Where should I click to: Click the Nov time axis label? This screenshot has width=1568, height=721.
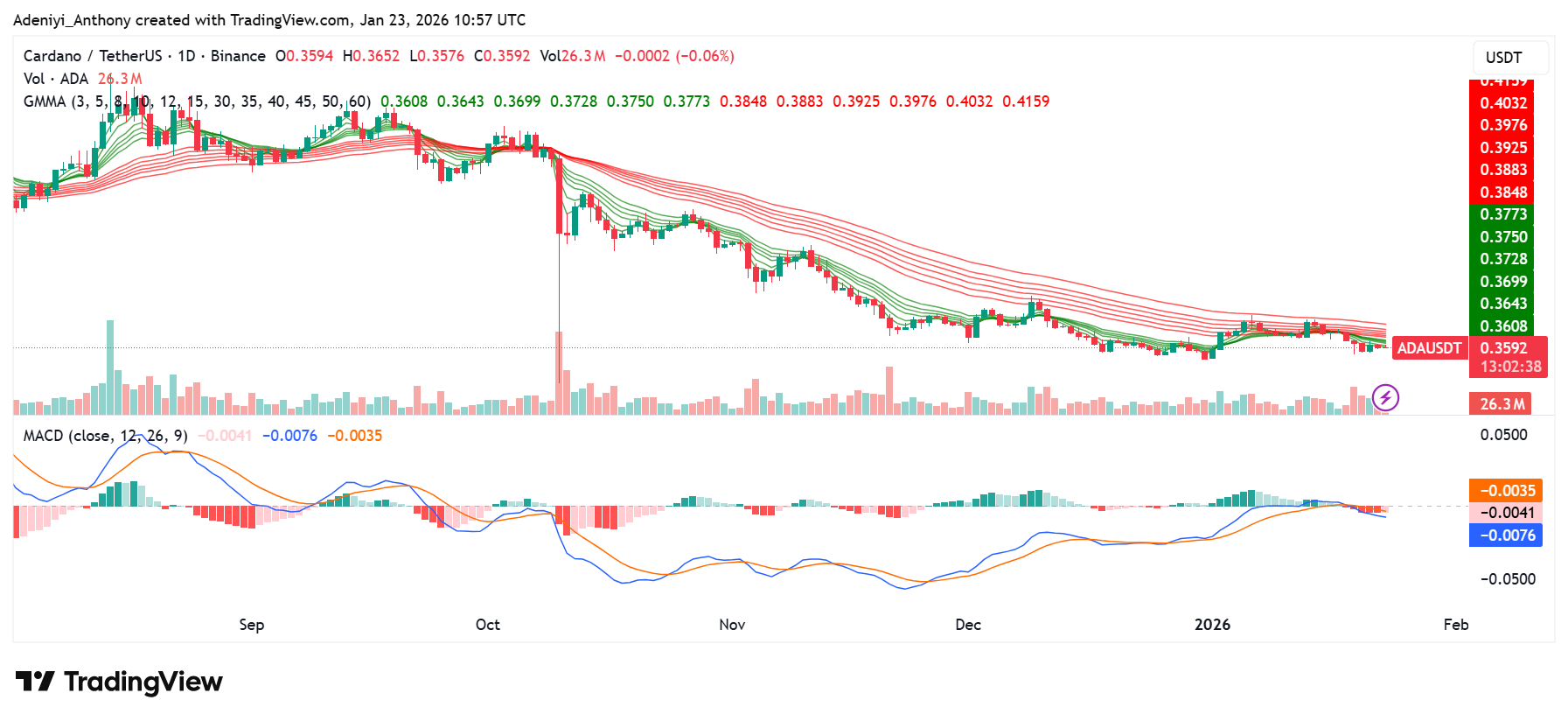click(732, 625)
